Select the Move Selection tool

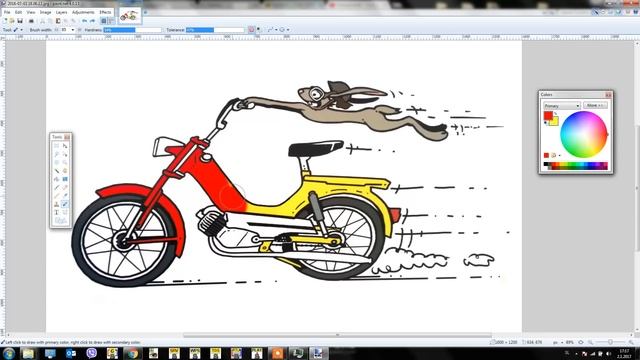tap(65, 154)
